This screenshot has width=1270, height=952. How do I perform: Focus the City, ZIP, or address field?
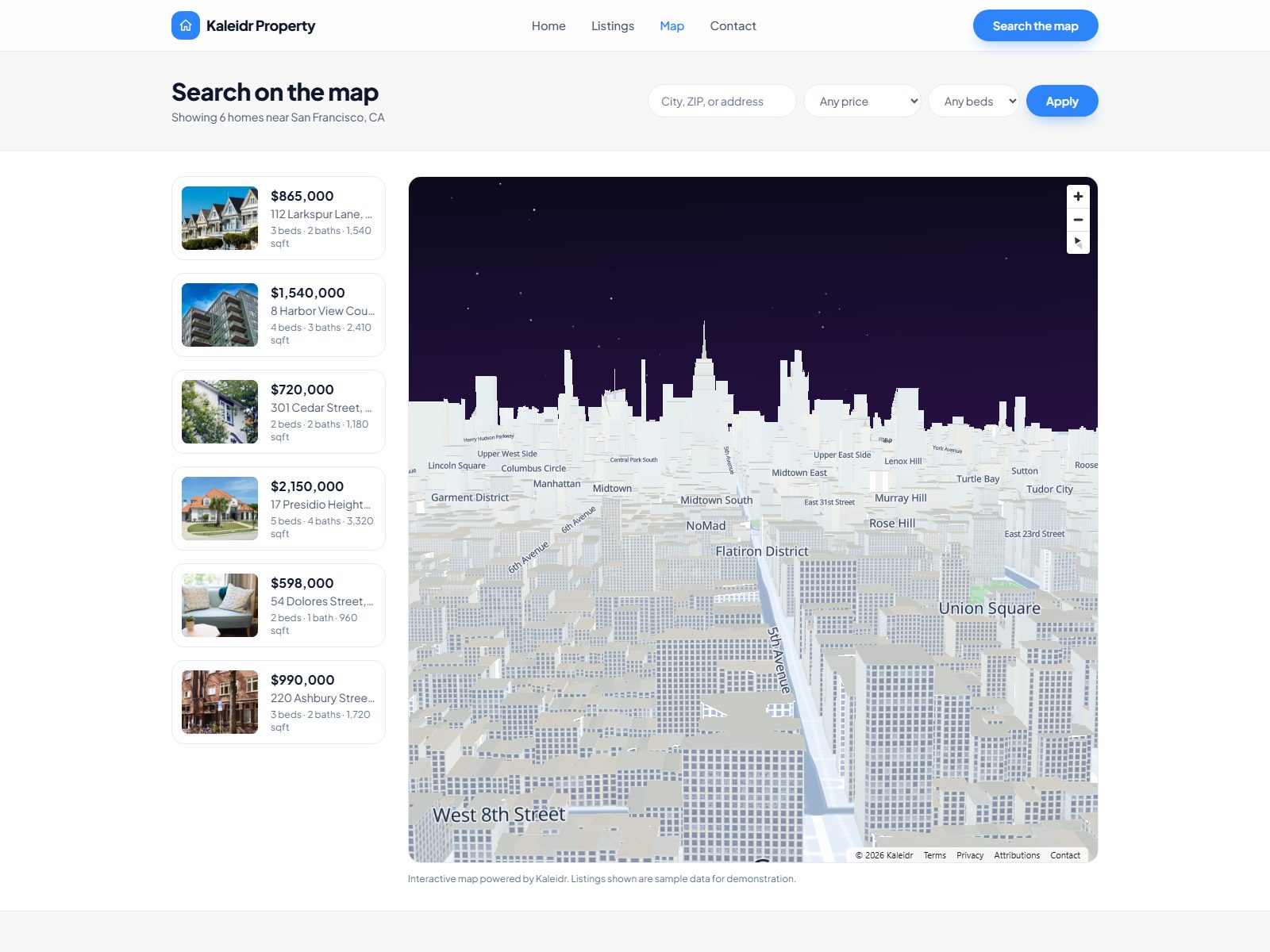[x=722, y=101]
